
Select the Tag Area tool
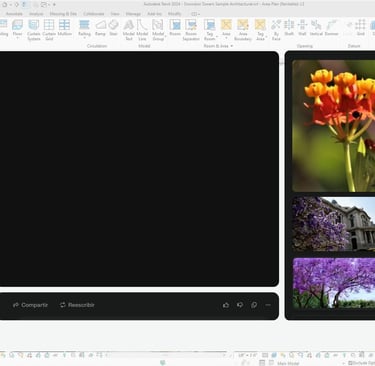click(260, 30)
